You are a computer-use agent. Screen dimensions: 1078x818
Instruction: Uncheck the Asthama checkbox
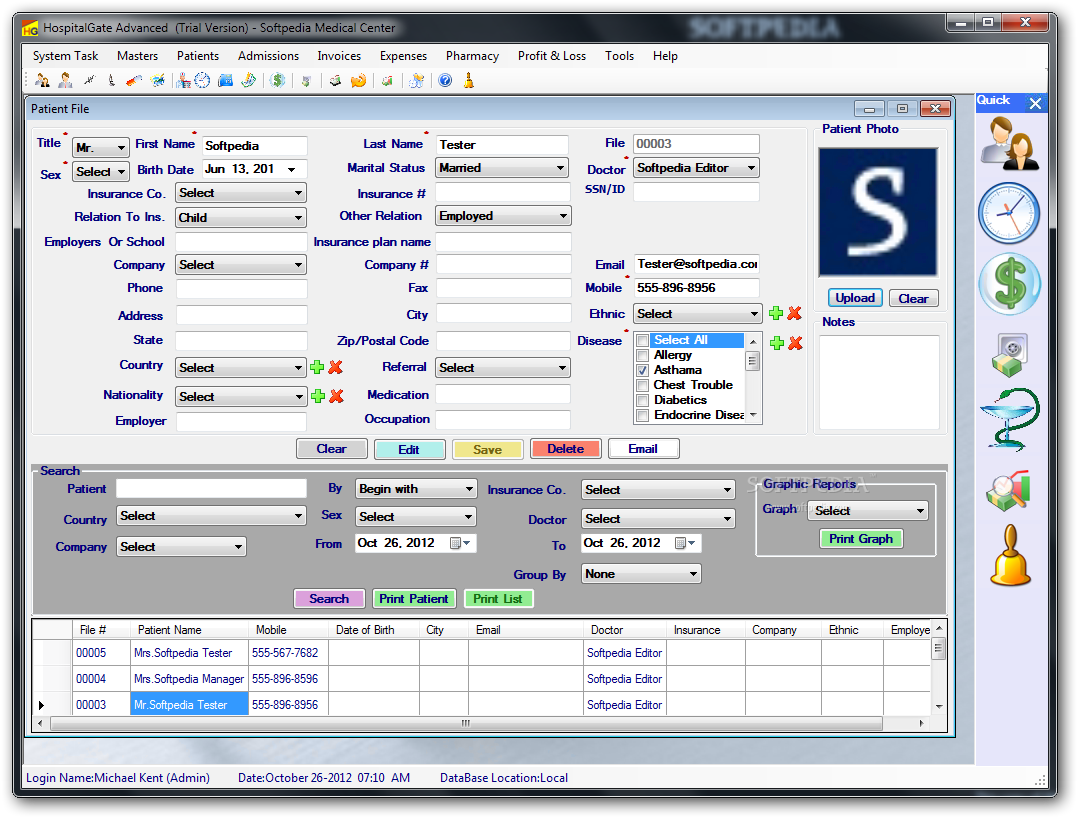point(643,371)
